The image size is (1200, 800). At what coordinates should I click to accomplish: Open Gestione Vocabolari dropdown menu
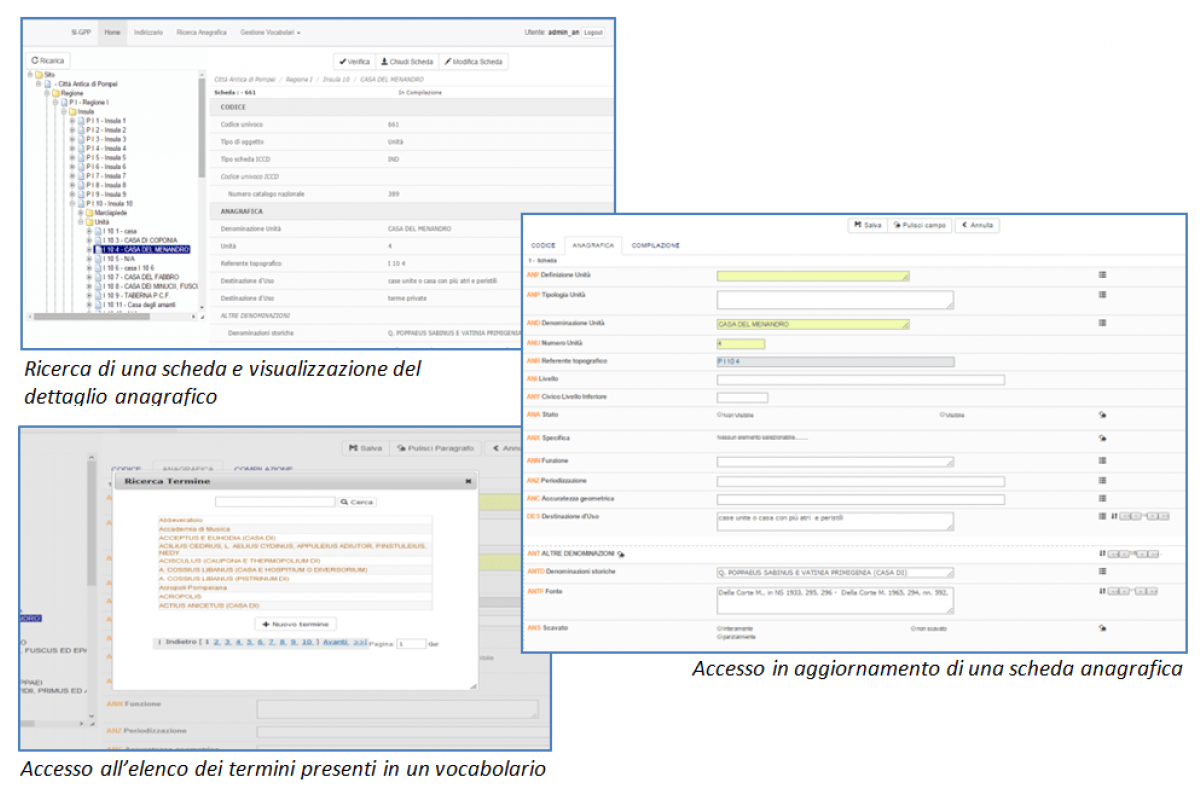coord(270,33)
